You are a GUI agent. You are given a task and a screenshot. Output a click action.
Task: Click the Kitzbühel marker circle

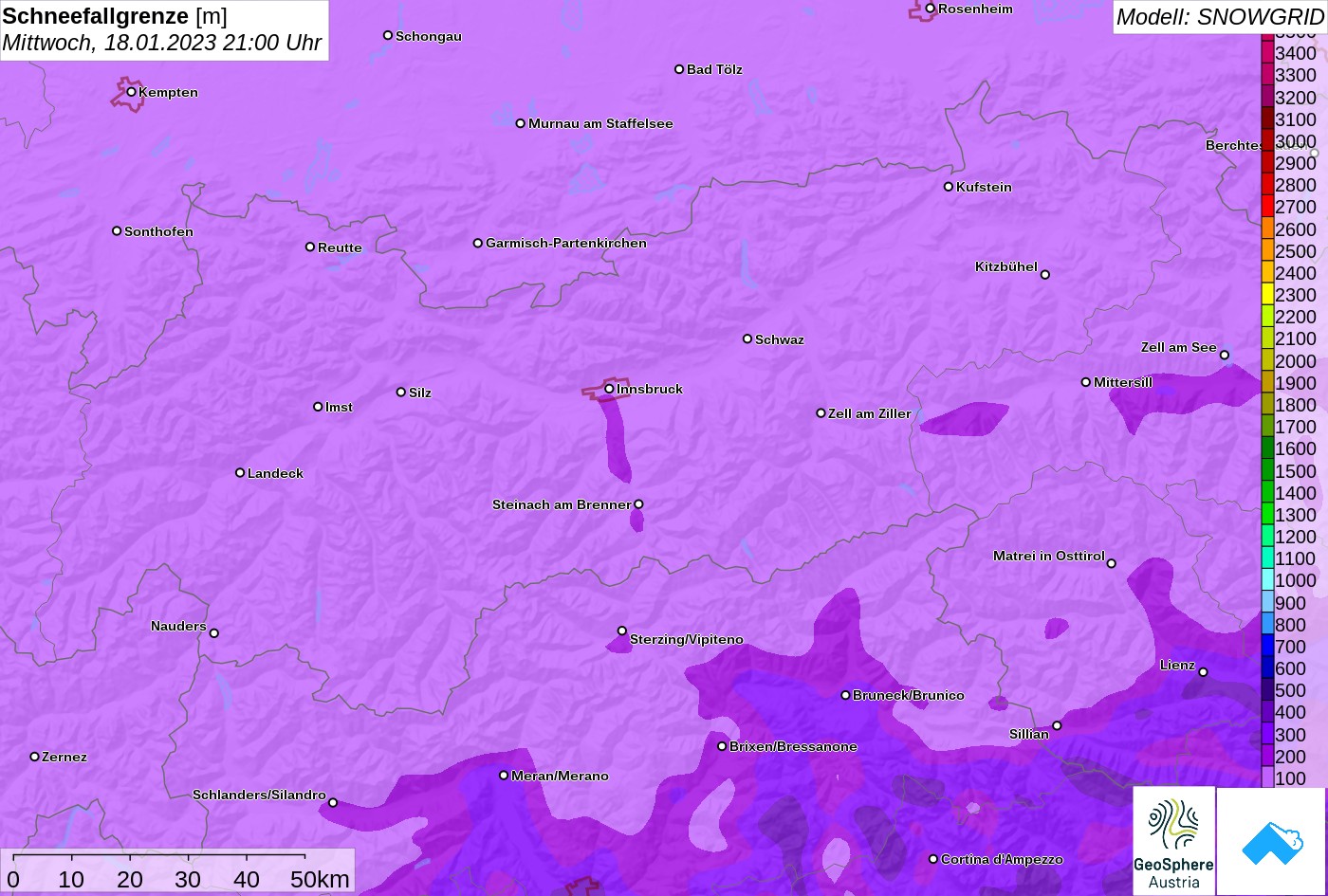pos(1045,275)
